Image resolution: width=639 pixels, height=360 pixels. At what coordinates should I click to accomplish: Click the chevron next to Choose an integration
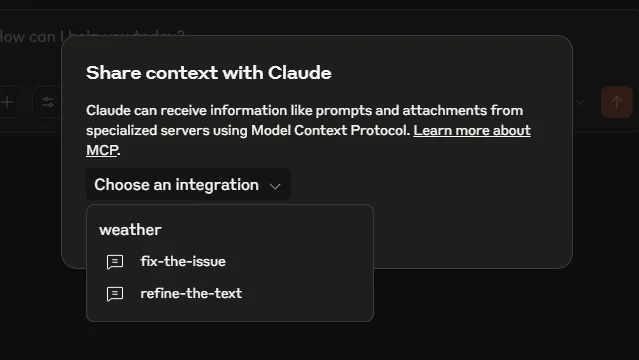[x=275, y=186]
